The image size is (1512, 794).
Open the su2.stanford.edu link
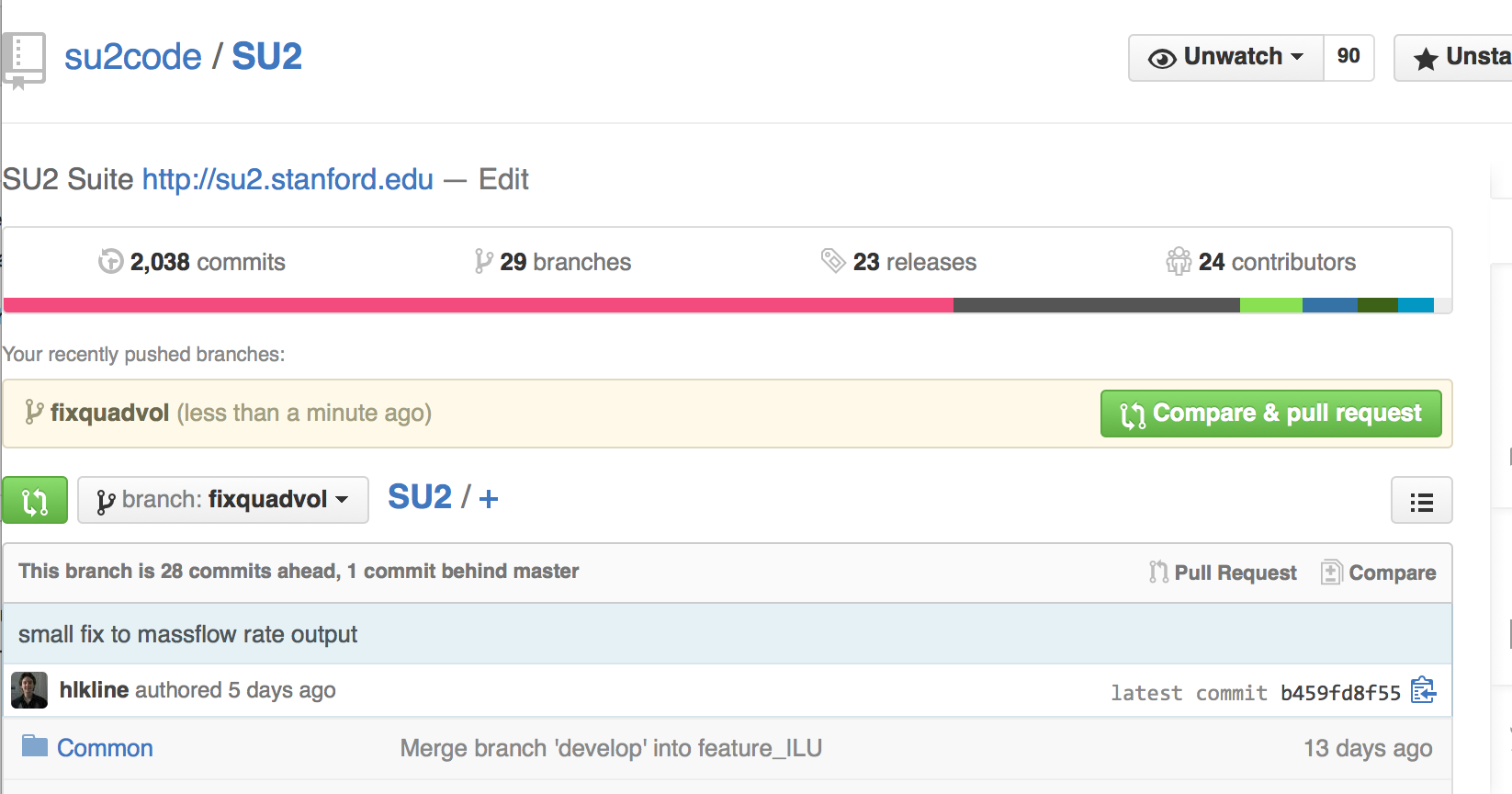click(x=288, y=178)
